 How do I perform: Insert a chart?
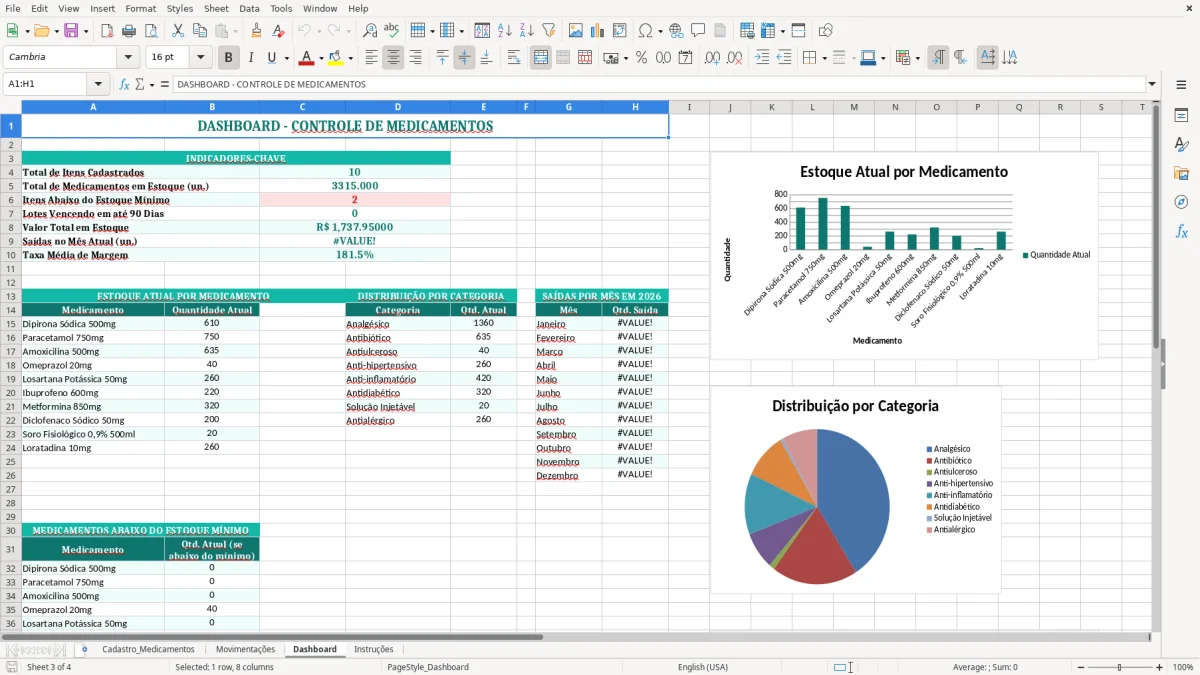tap(598, 31)
